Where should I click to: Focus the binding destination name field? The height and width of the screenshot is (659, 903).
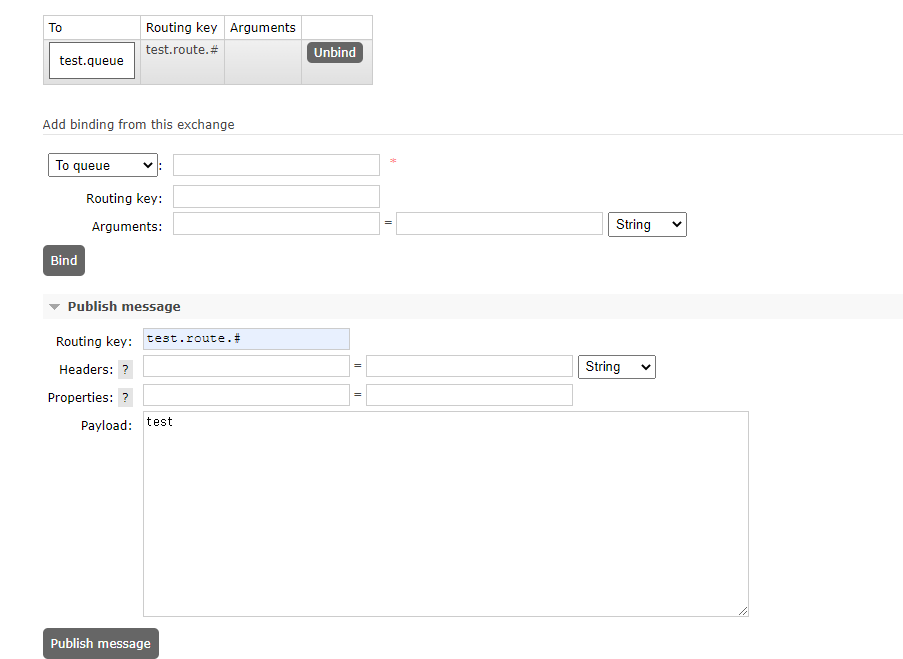pos(276,165)
